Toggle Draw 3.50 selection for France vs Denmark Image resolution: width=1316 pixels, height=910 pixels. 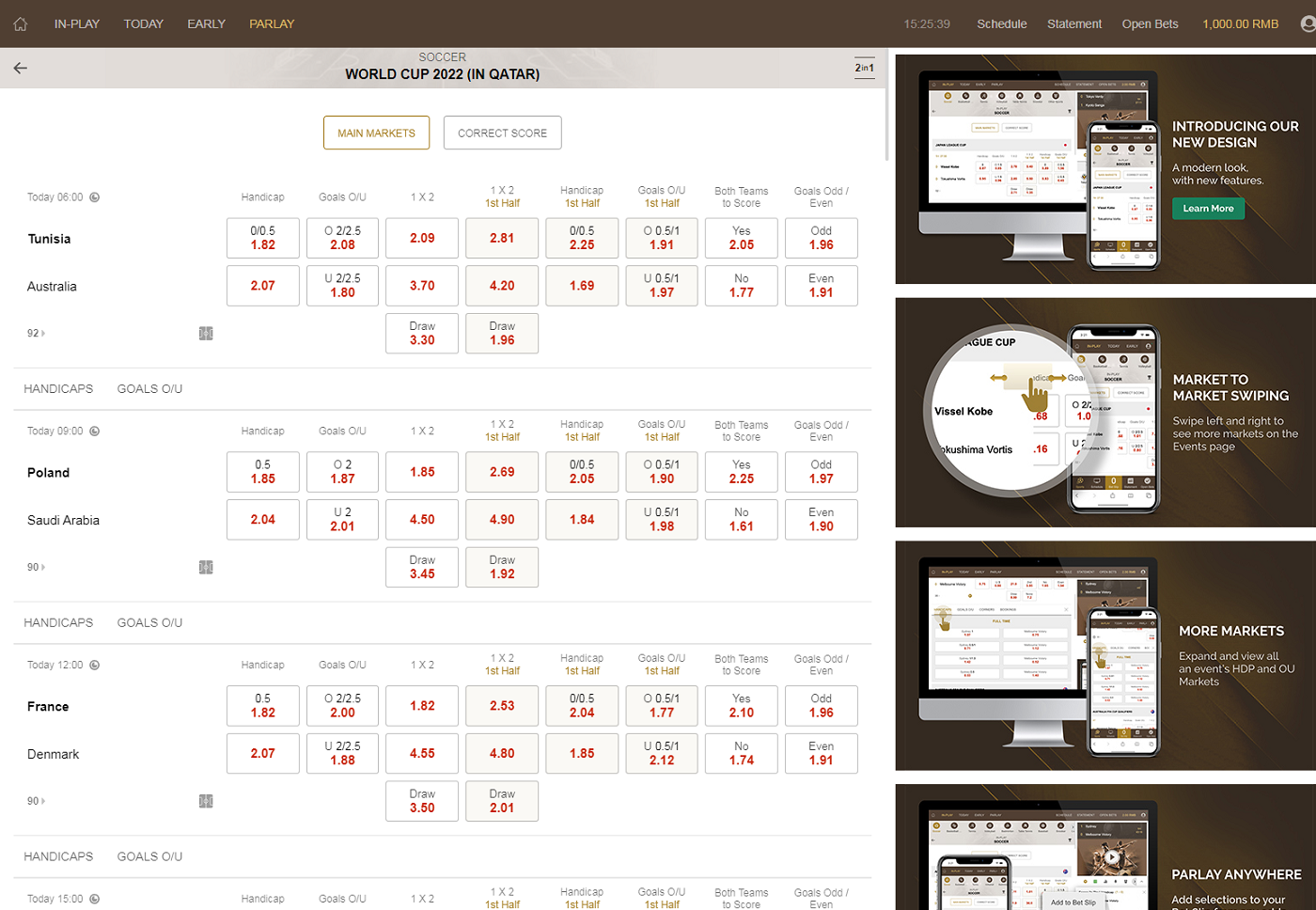422,801
